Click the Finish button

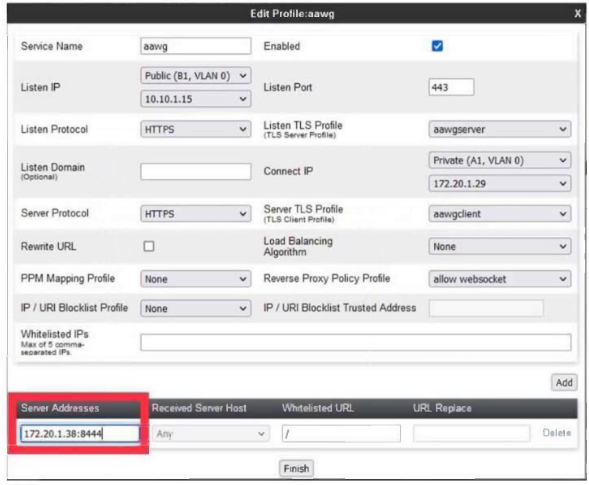(x=296, y=468)
